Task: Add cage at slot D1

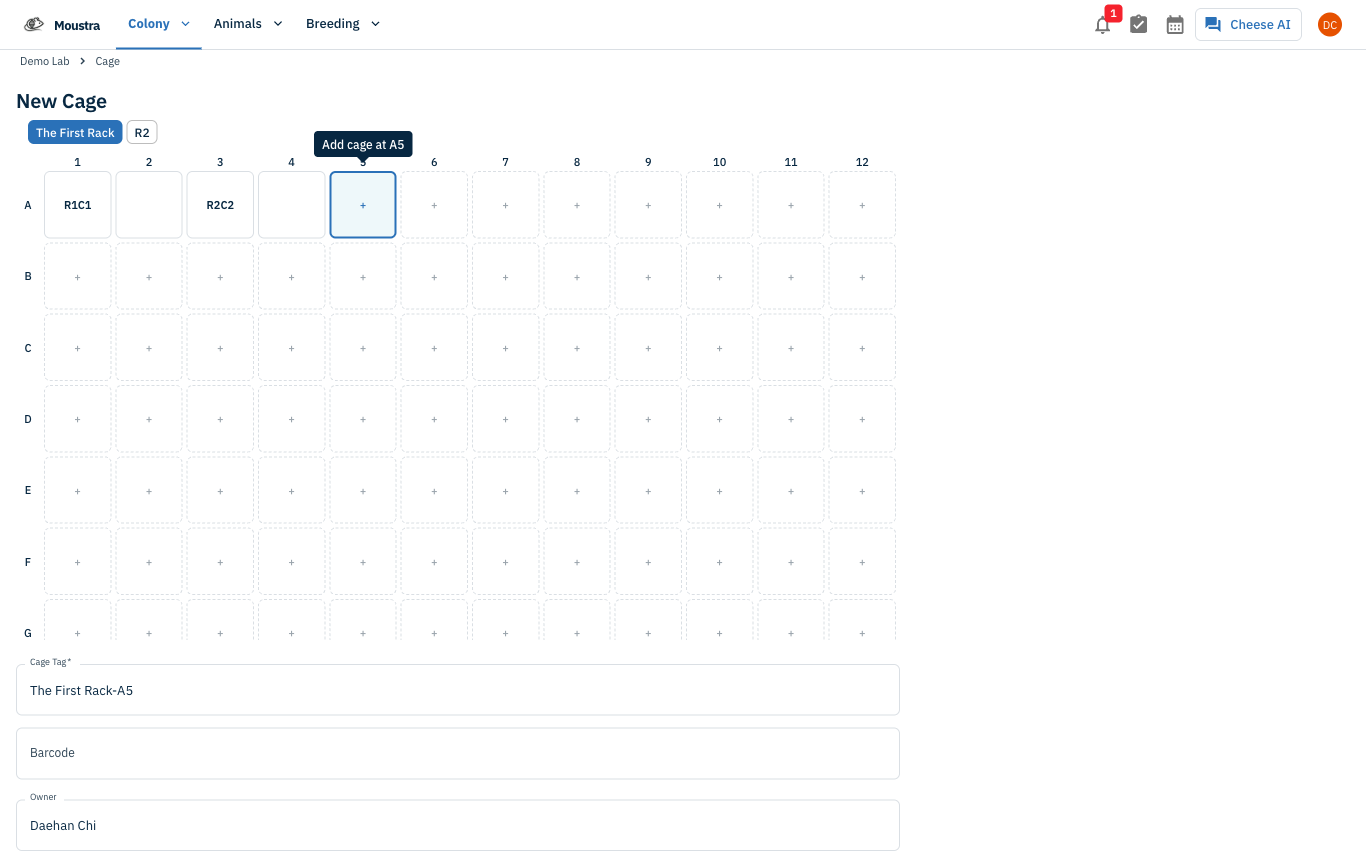Action: pos(78,419)
